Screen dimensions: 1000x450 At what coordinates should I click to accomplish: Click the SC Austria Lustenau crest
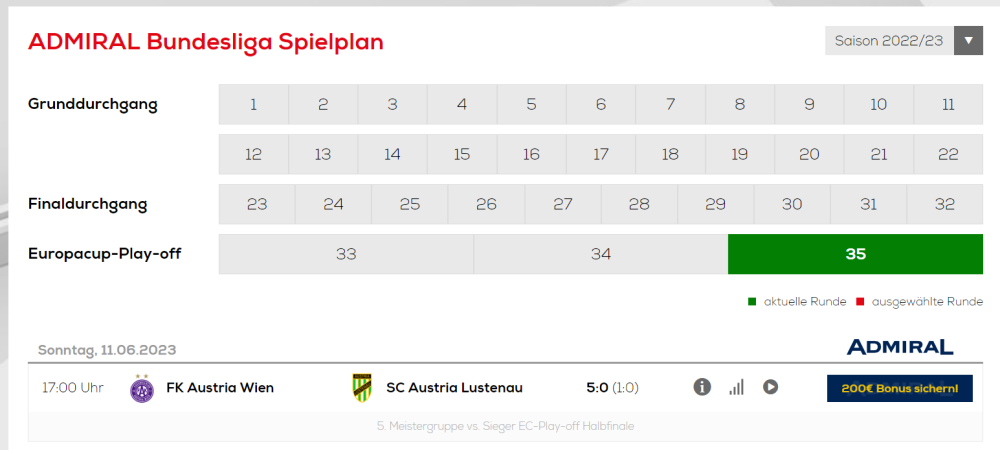point(362,388)
